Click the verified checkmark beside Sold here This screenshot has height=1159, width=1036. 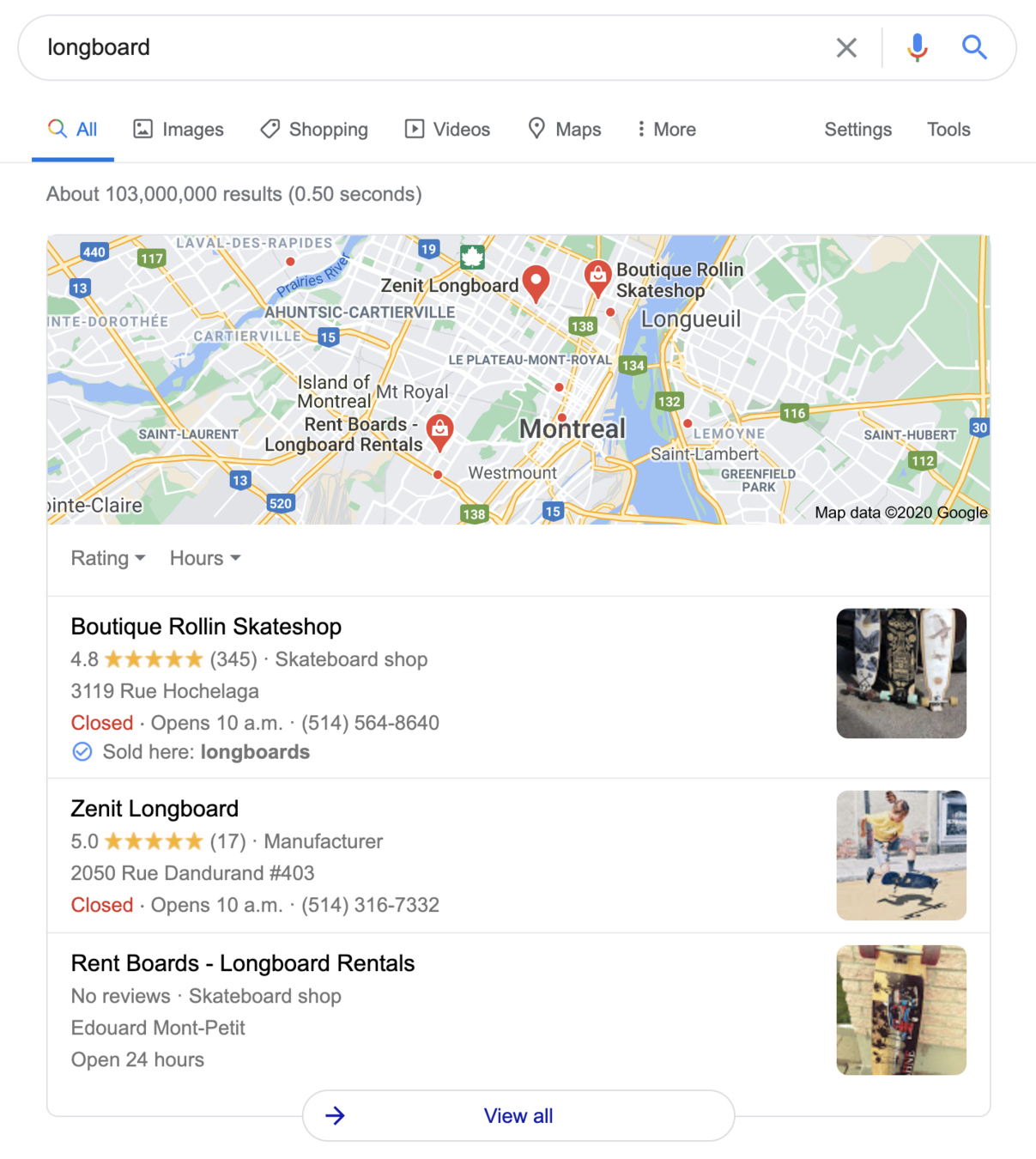[x=82, y=752]
